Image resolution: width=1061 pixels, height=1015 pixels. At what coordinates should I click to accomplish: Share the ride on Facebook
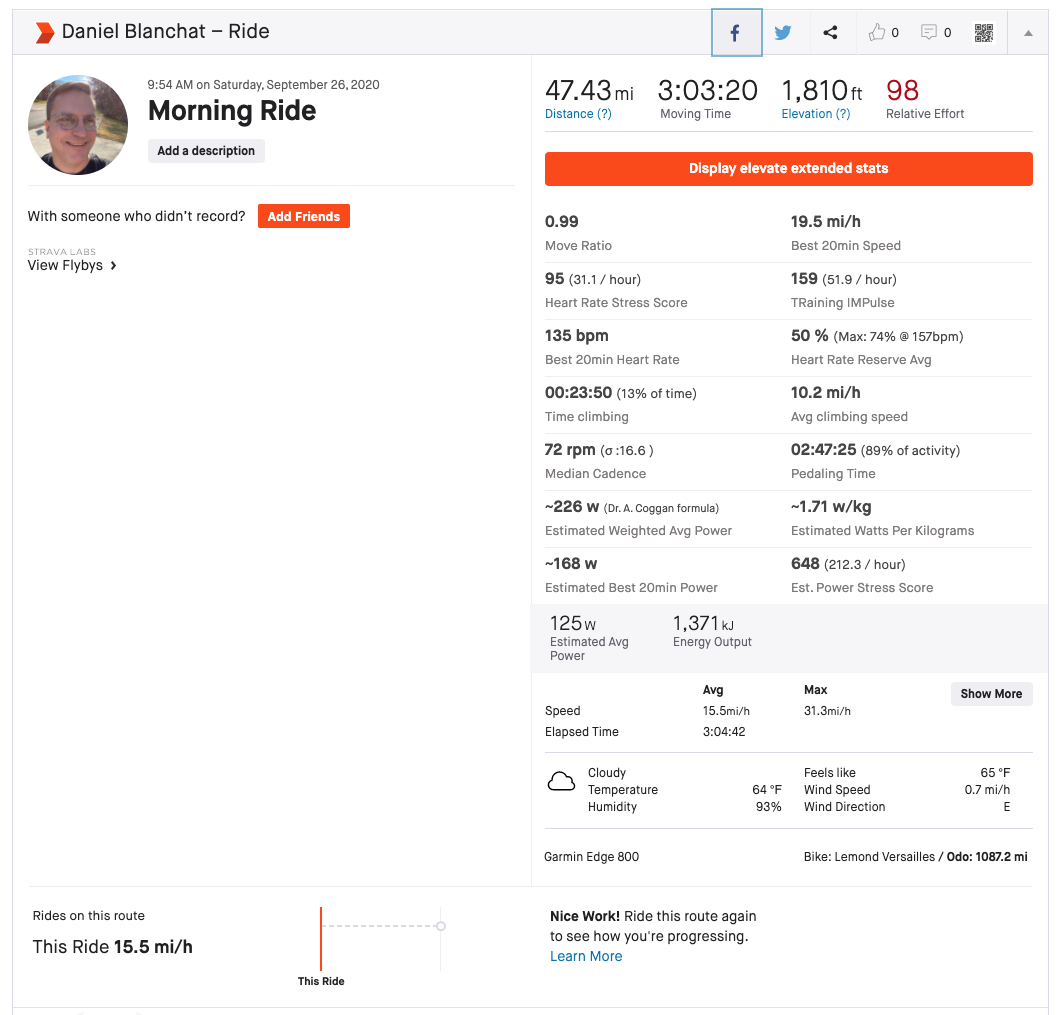(x=736, y=32)
